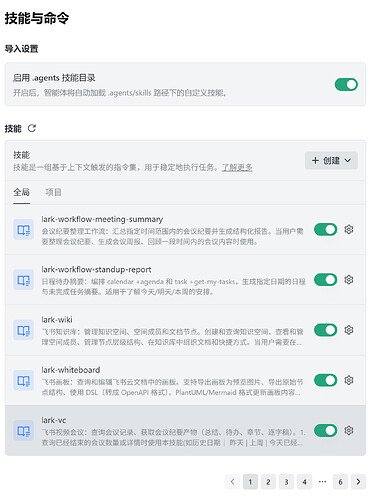Jump to page 3 in pagination

(x=286, y=482)
